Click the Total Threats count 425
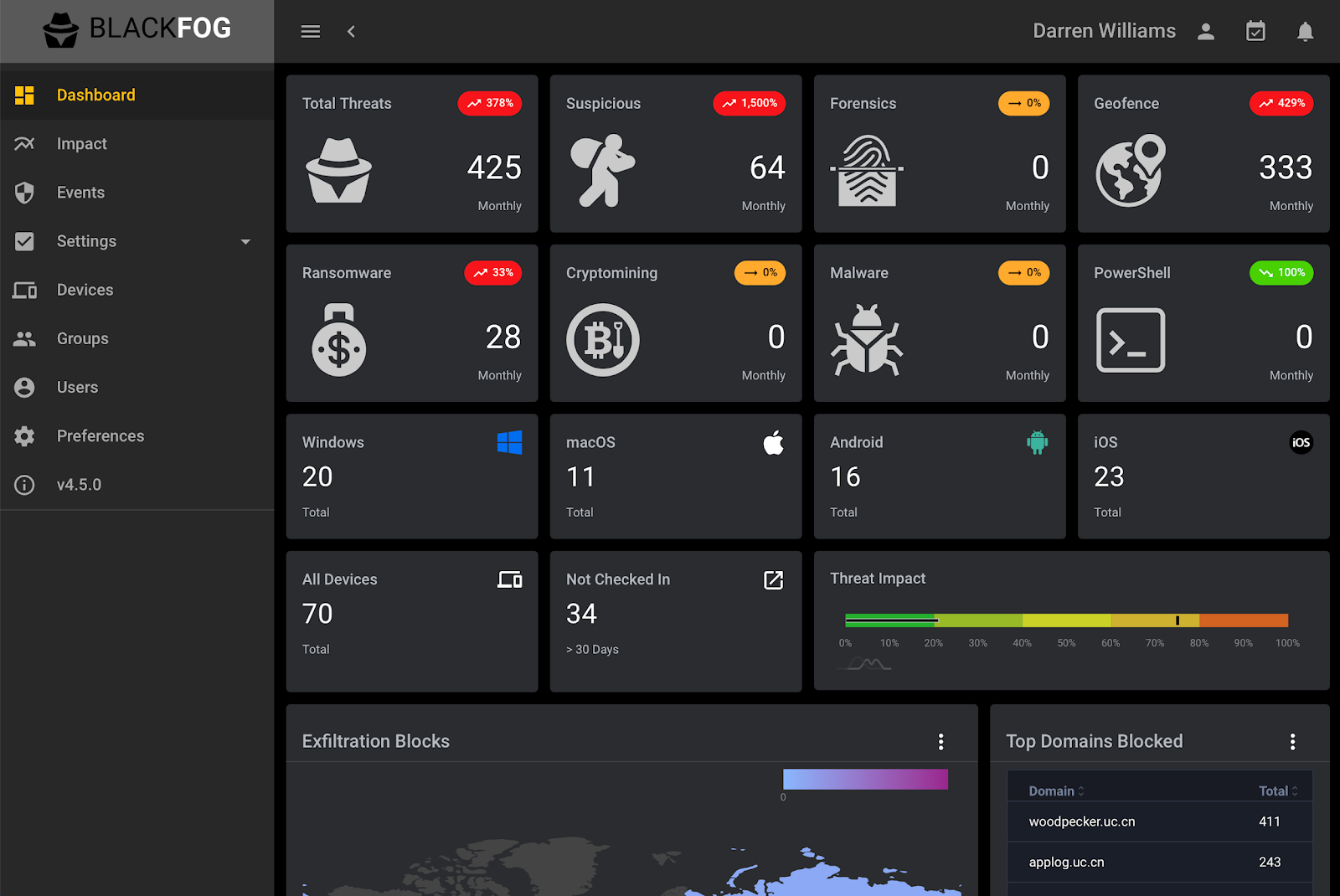 point(494,167)
